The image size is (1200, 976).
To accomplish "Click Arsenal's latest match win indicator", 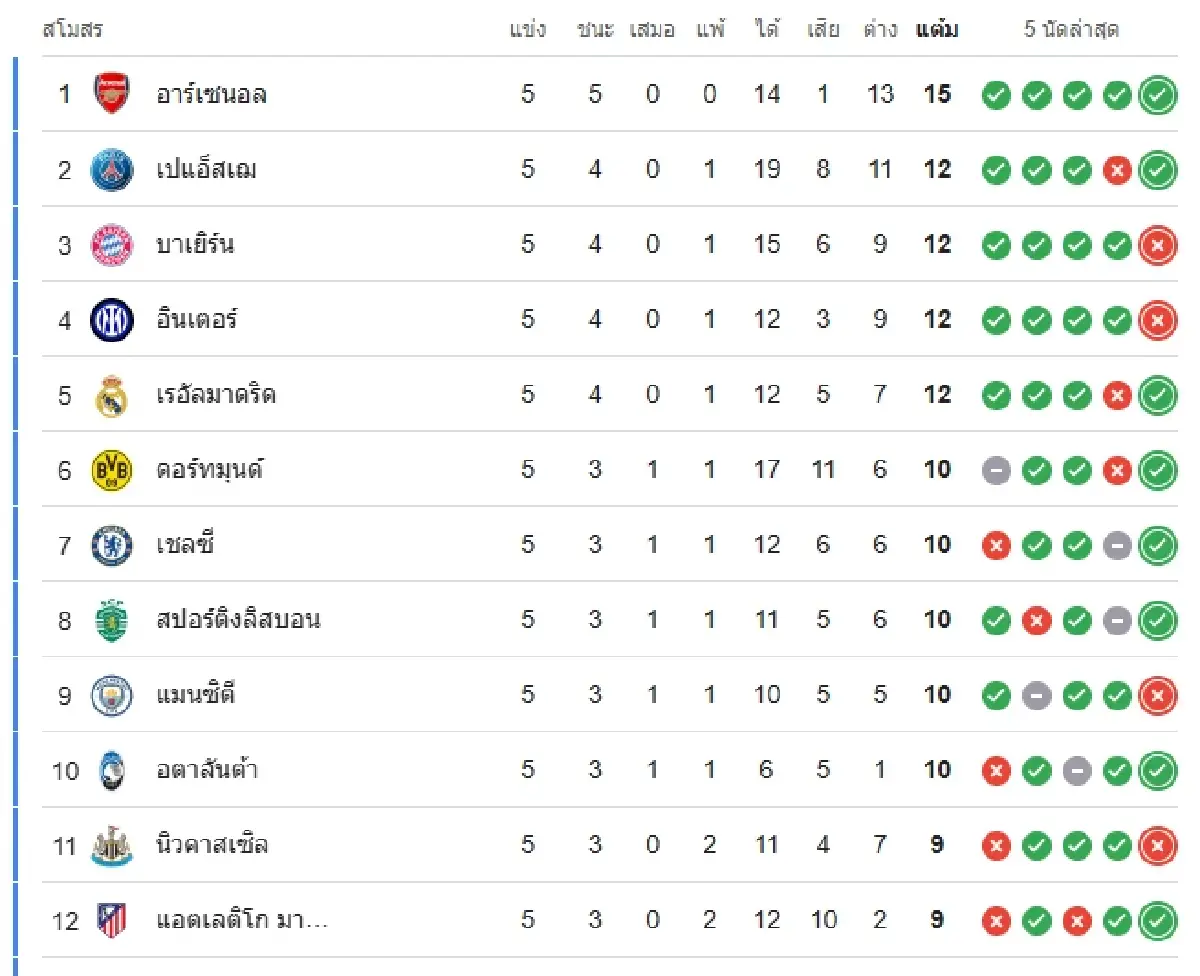I will tap(1157, 95).
